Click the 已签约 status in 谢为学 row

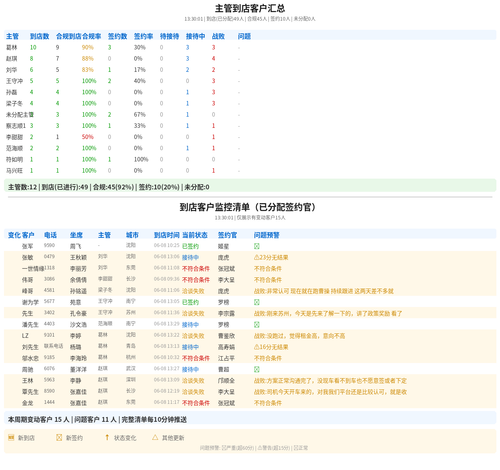190,302
